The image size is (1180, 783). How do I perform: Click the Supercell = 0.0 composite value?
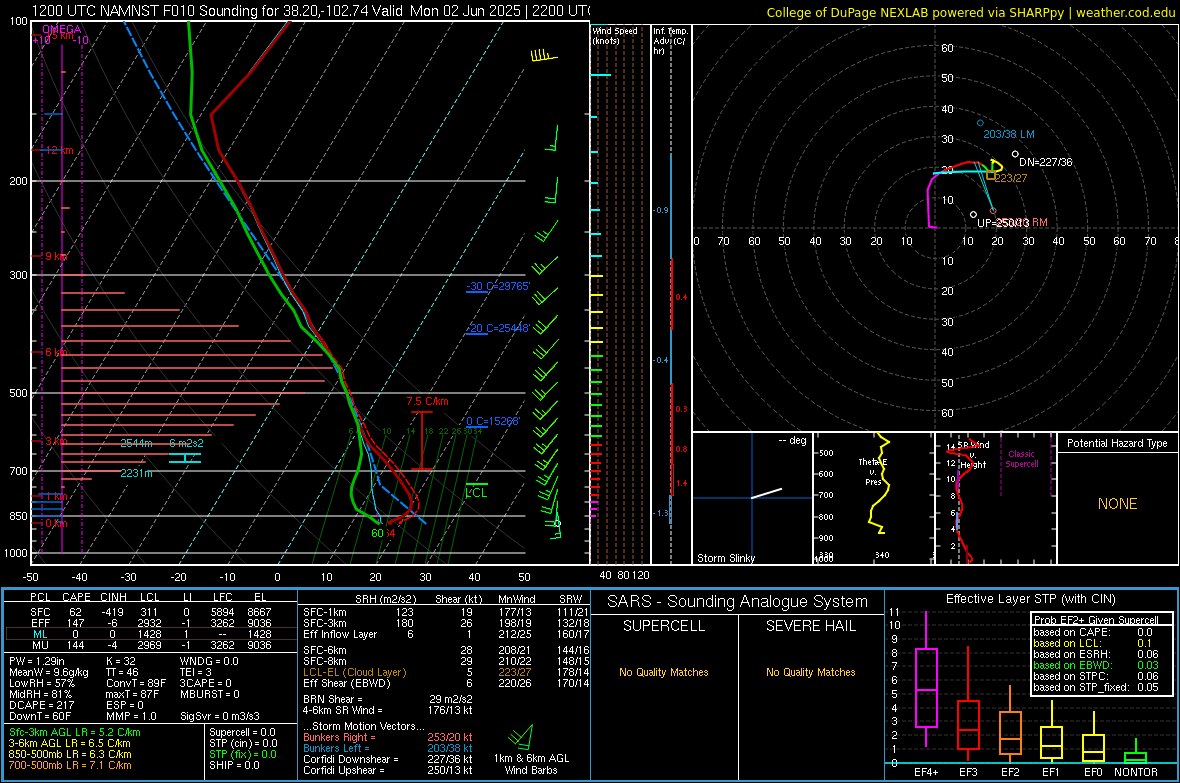(x=242, y=732)
